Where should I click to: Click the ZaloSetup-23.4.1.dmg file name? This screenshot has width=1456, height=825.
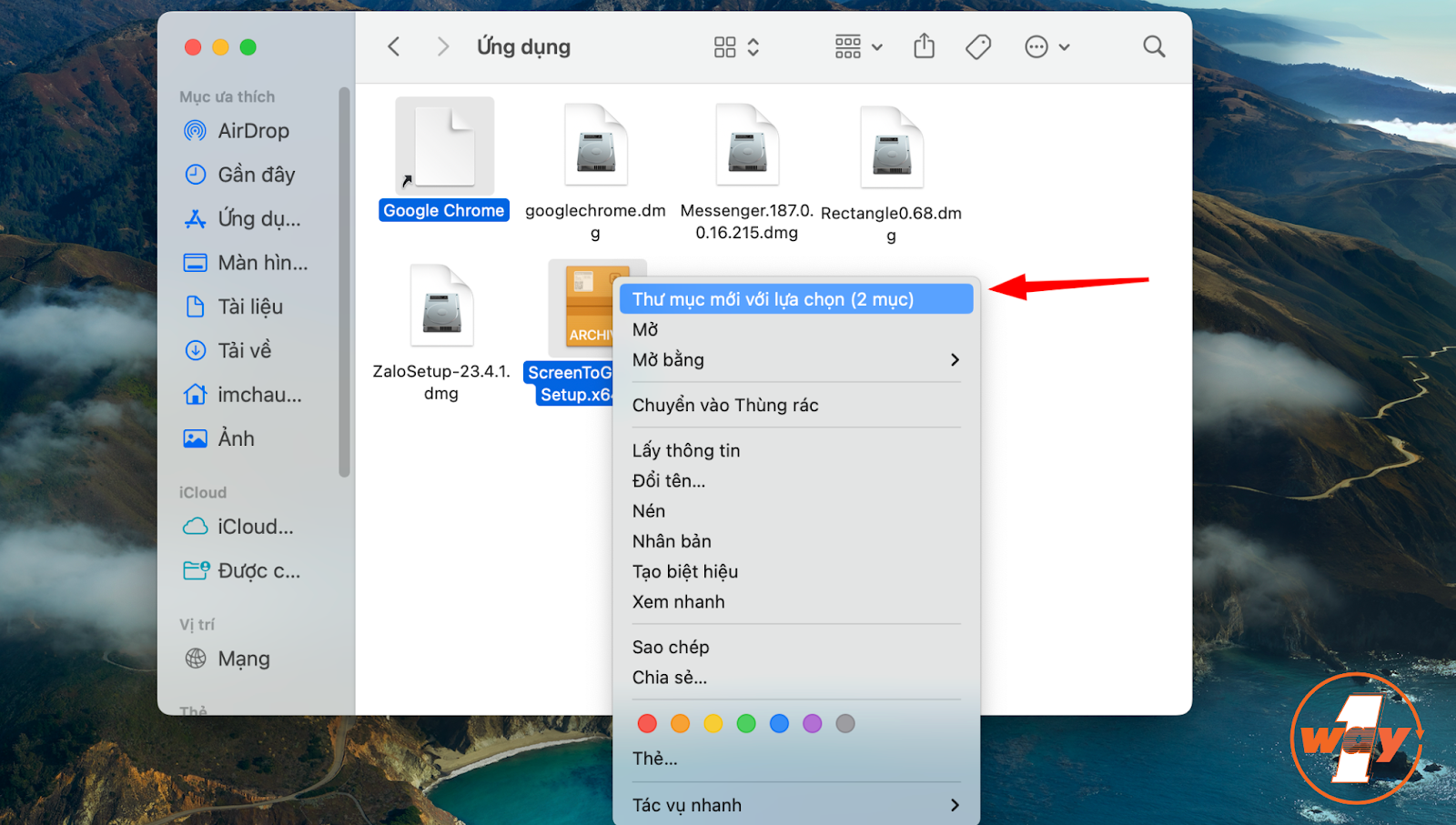441,382
